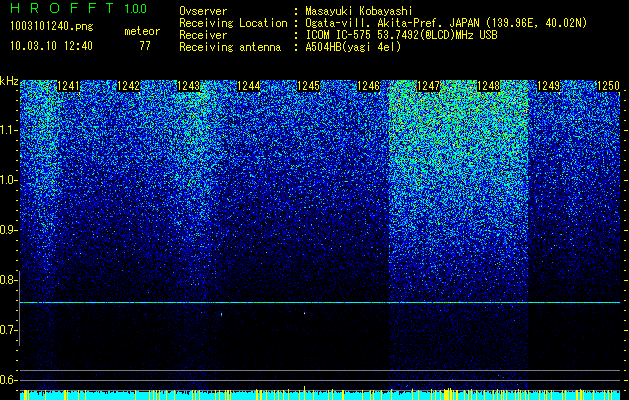Viewport: 629px width, 400px height.
Task: Click the cyan meteor echo dot near 1244
Action: point(221,314)
